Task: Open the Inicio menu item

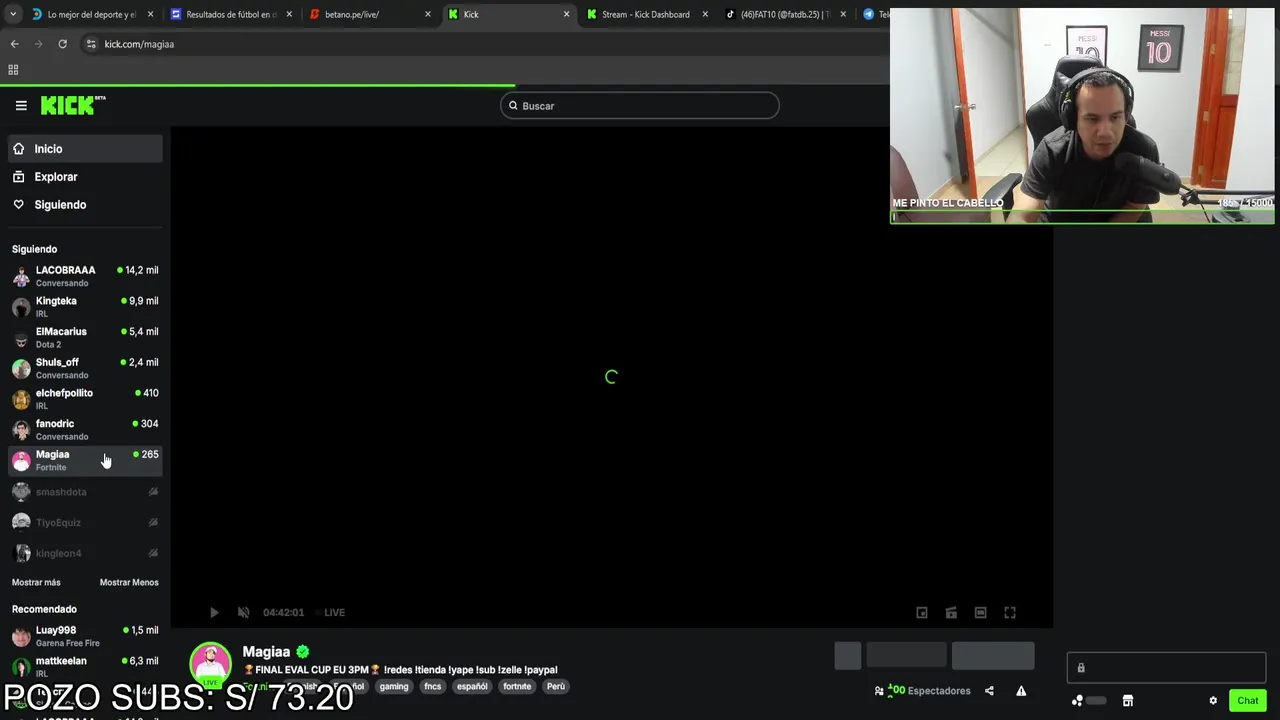Action: pyautogui.click(x=85, y=149)
